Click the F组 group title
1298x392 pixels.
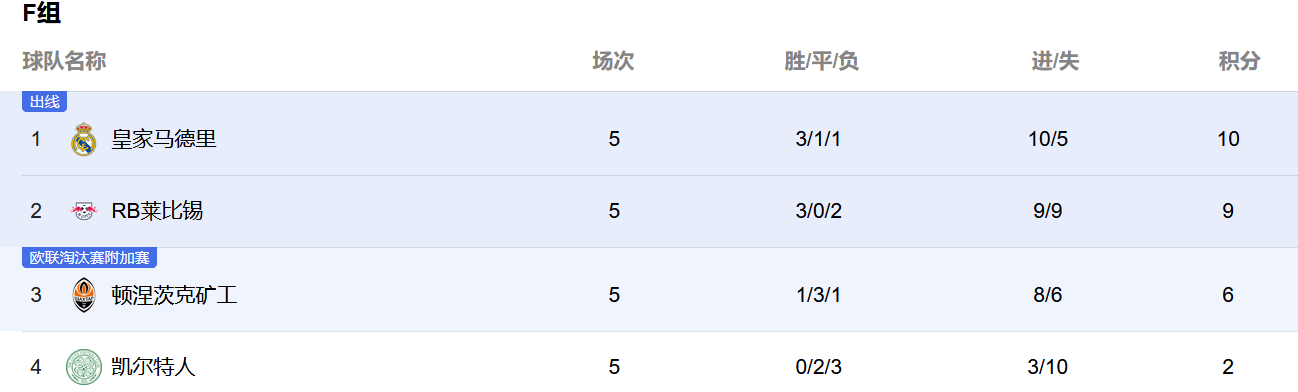(x=42, y=14)
